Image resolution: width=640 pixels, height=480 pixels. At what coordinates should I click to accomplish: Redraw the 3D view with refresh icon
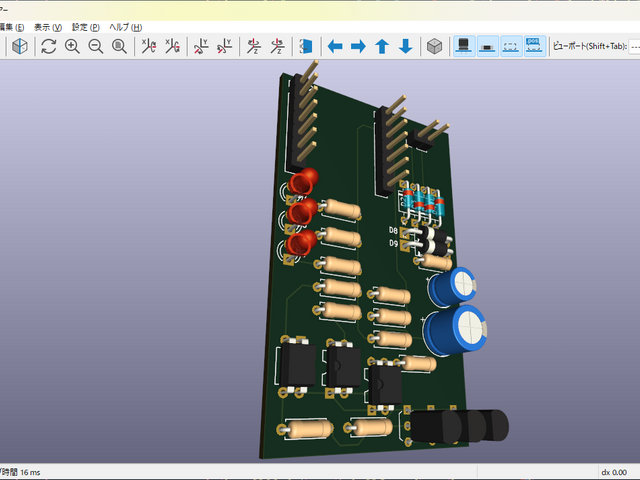[48, 46]
